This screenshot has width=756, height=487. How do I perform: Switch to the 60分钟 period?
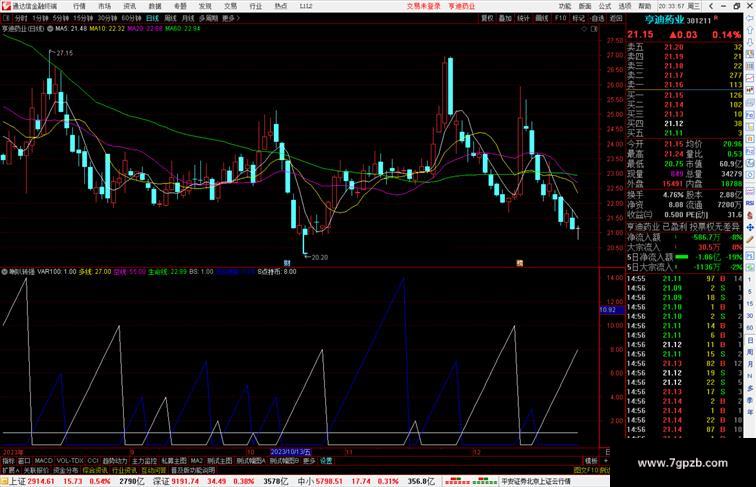[x=131, y=18]
